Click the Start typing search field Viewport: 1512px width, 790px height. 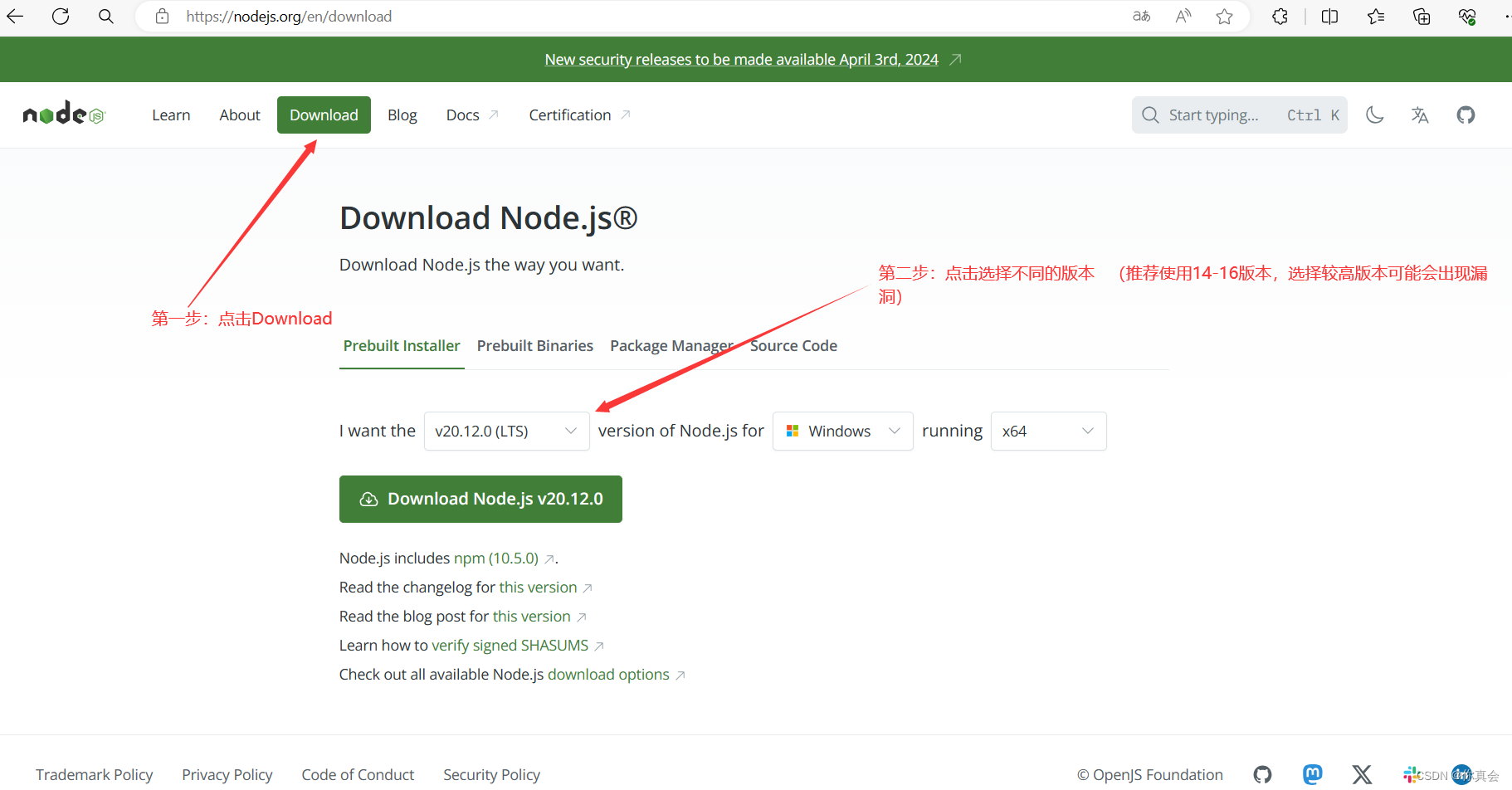point(1240,115)
